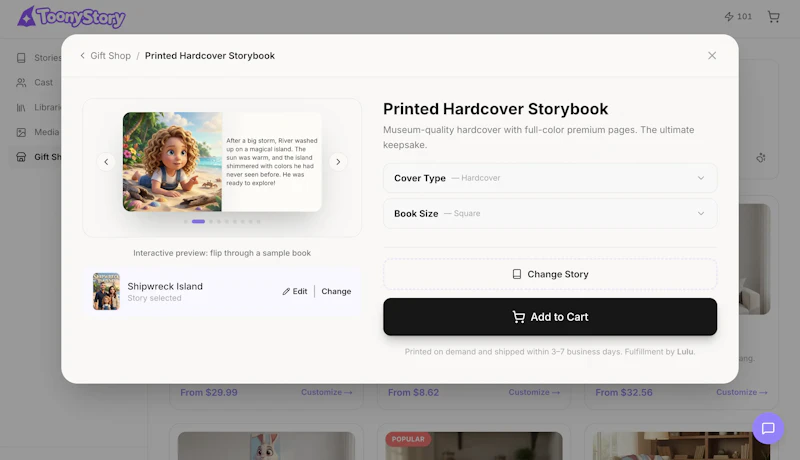Click the Shipwreck Island cover thumbnail

(106, 291)
